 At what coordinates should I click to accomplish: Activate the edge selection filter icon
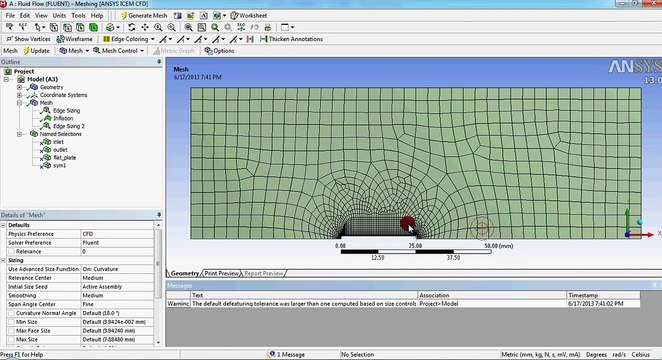click(x=67, y=27)
